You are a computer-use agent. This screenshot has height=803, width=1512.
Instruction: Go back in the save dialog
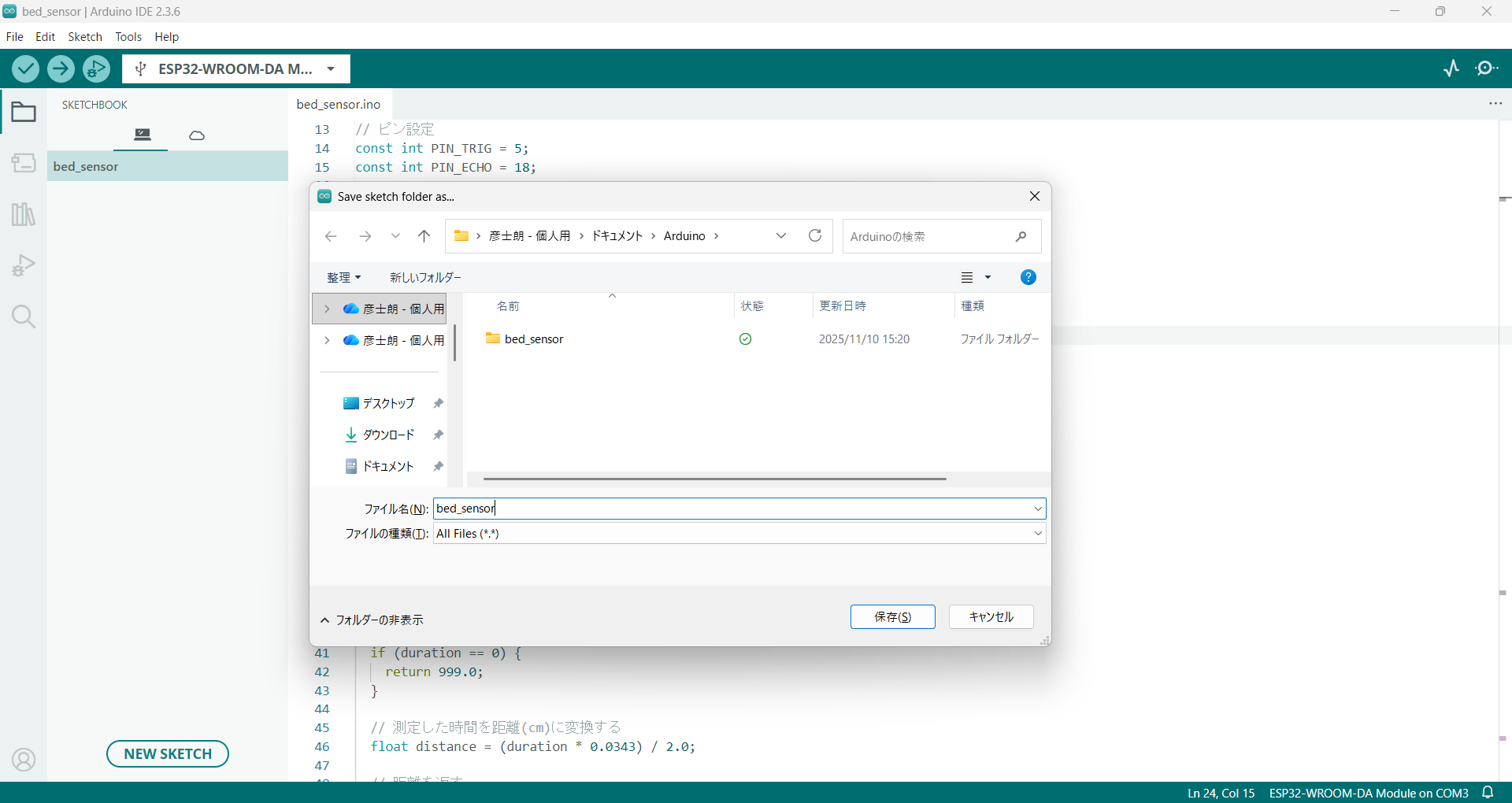coord(331,236)
